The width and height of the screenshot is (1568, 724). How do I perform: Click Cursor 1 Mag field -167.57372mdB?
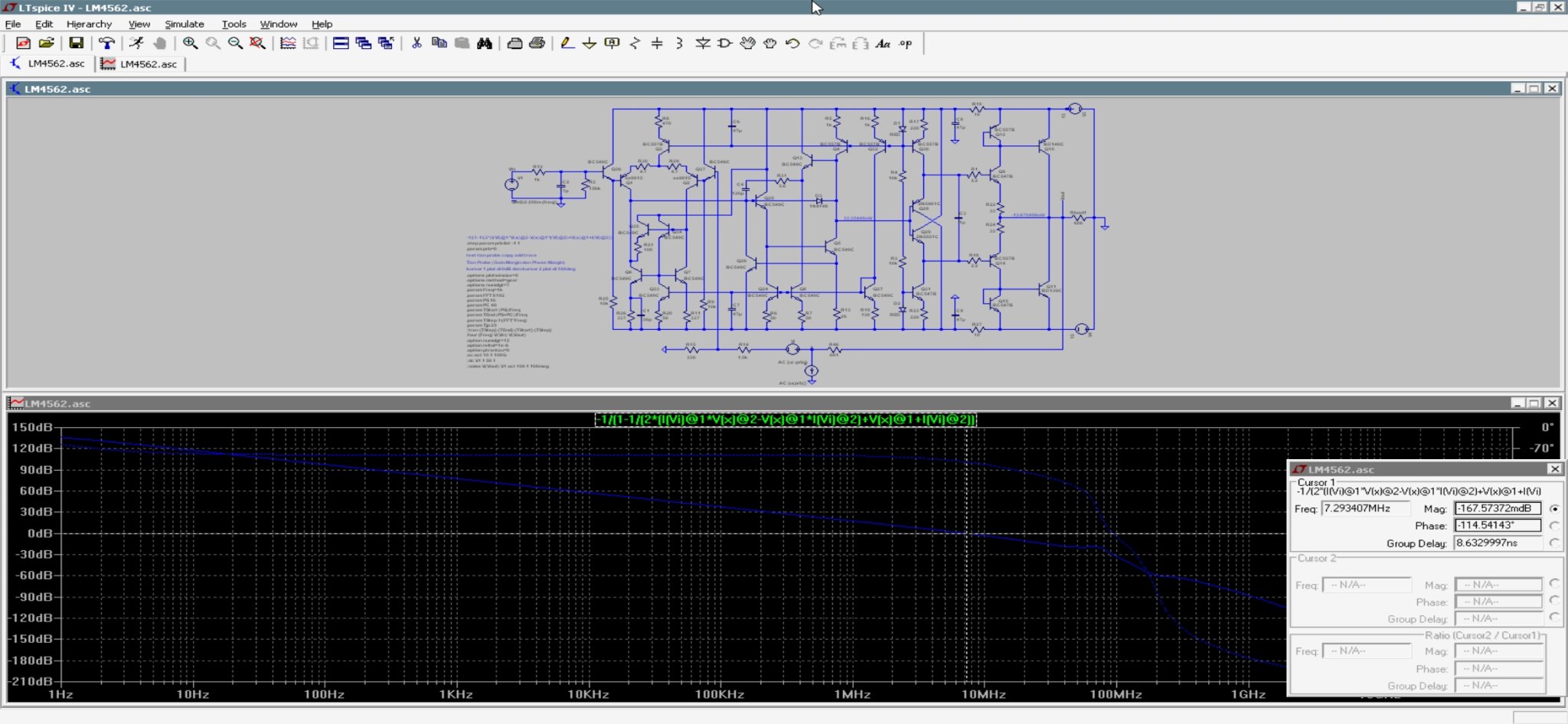[x=1498, y=508]
